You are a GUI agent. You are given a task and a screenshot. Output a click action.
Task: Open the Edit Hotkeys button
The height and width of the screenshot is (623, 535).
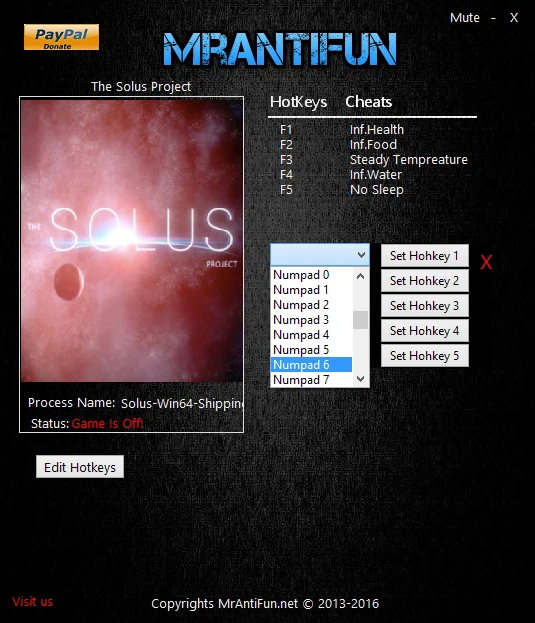click(80, 467)
